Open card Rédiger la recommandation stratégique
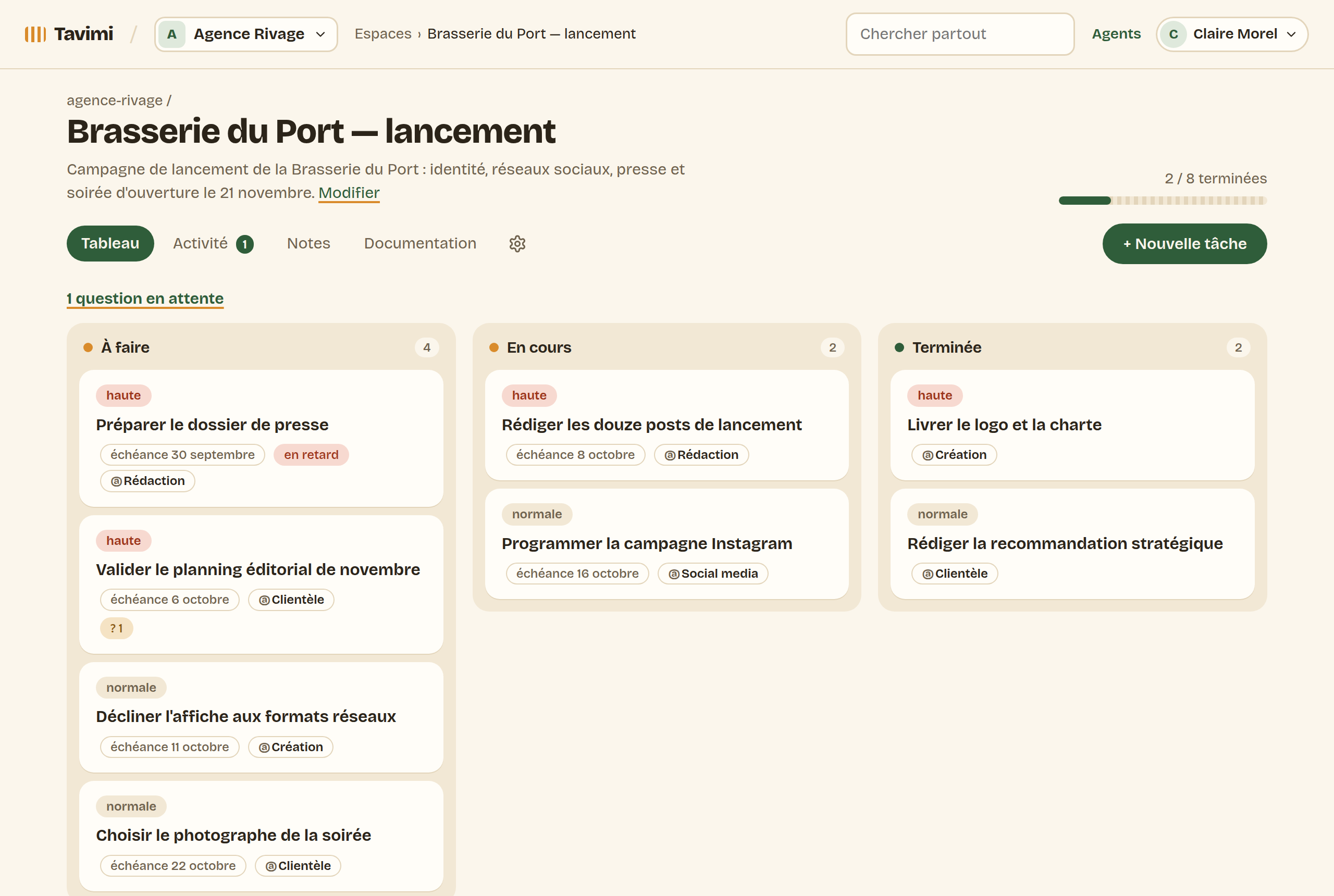The width and height of the screenshot is (1334, 896). click(1072, 543)
